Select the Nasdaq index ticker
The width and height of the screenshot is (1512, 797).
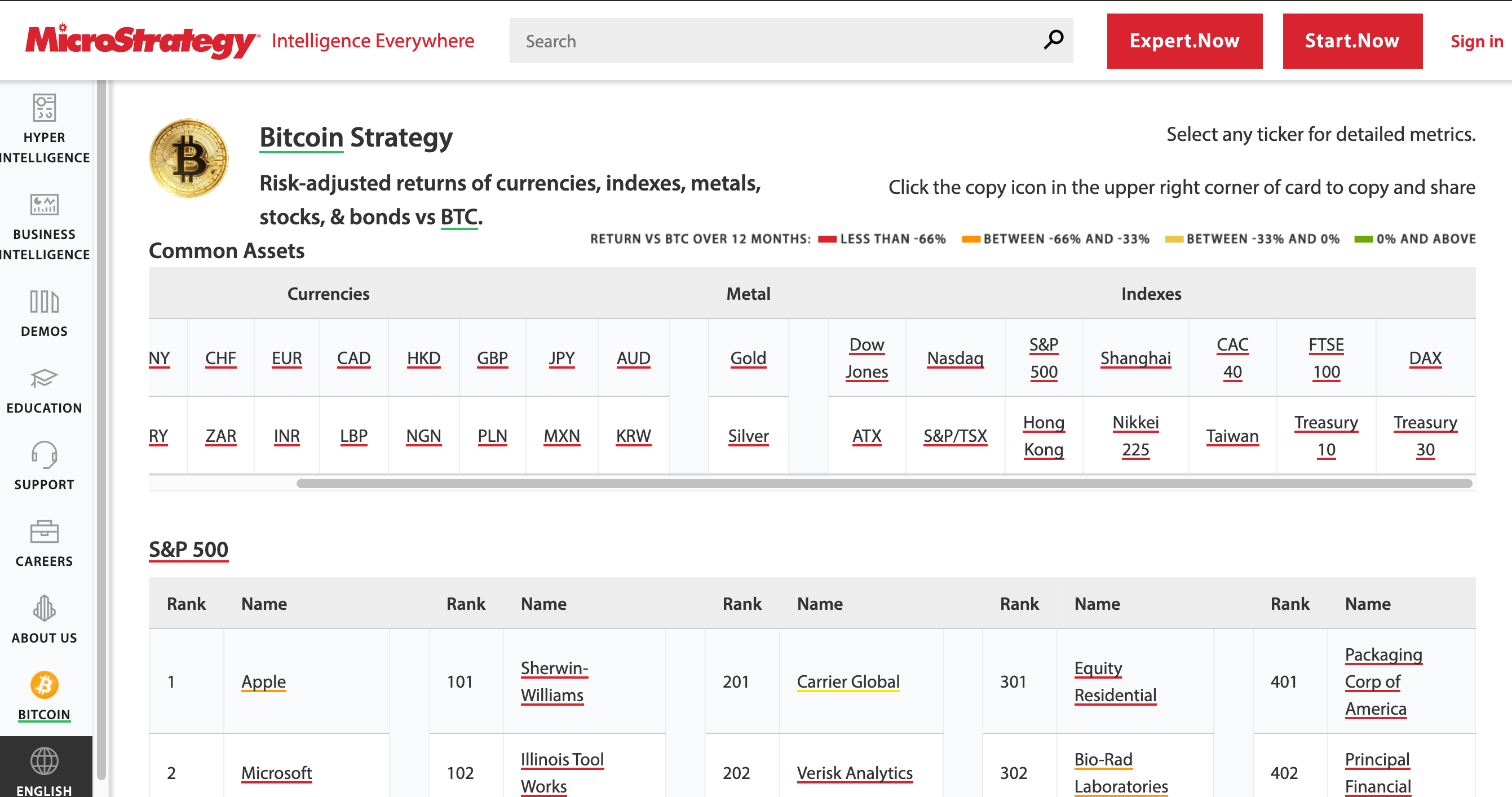pos(954,358)
